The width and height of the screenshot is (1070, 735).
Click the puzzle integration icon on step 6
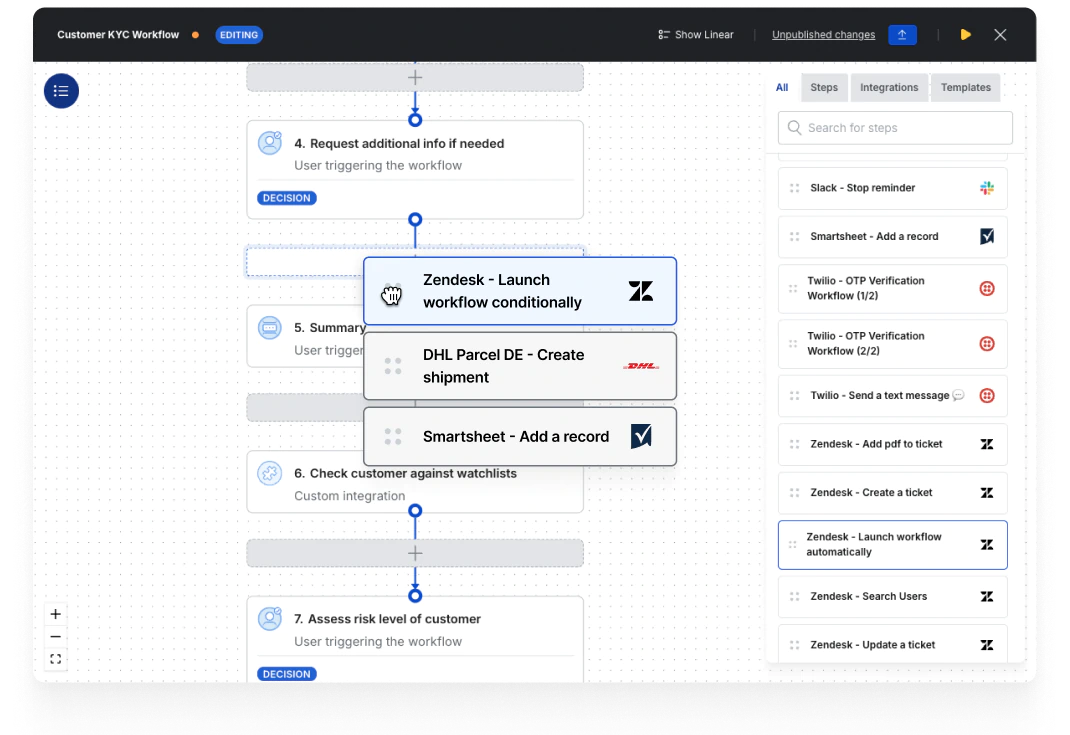[x=270, y=473]
